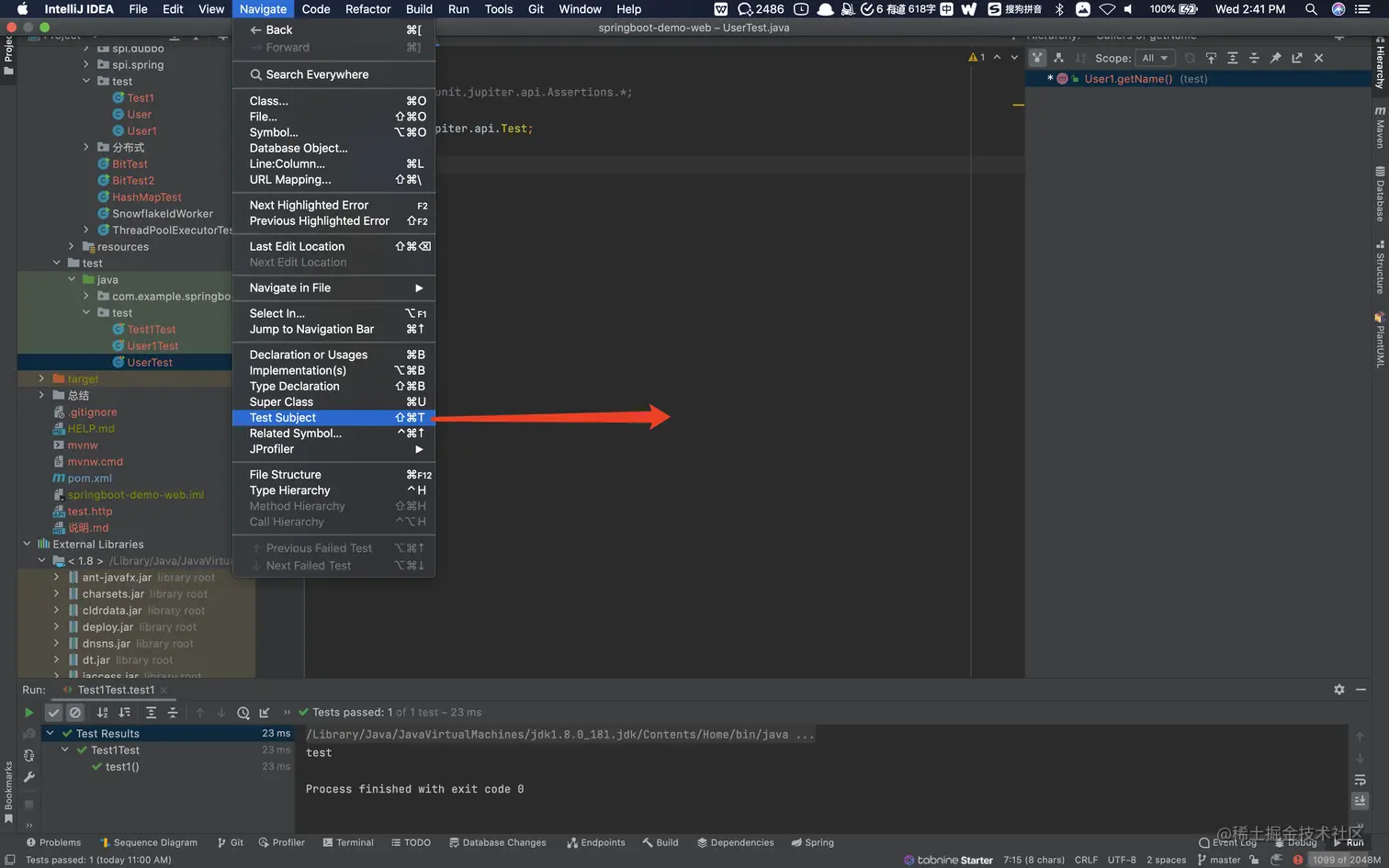Expand all test results in Run panel

click(x=151, y=713)
